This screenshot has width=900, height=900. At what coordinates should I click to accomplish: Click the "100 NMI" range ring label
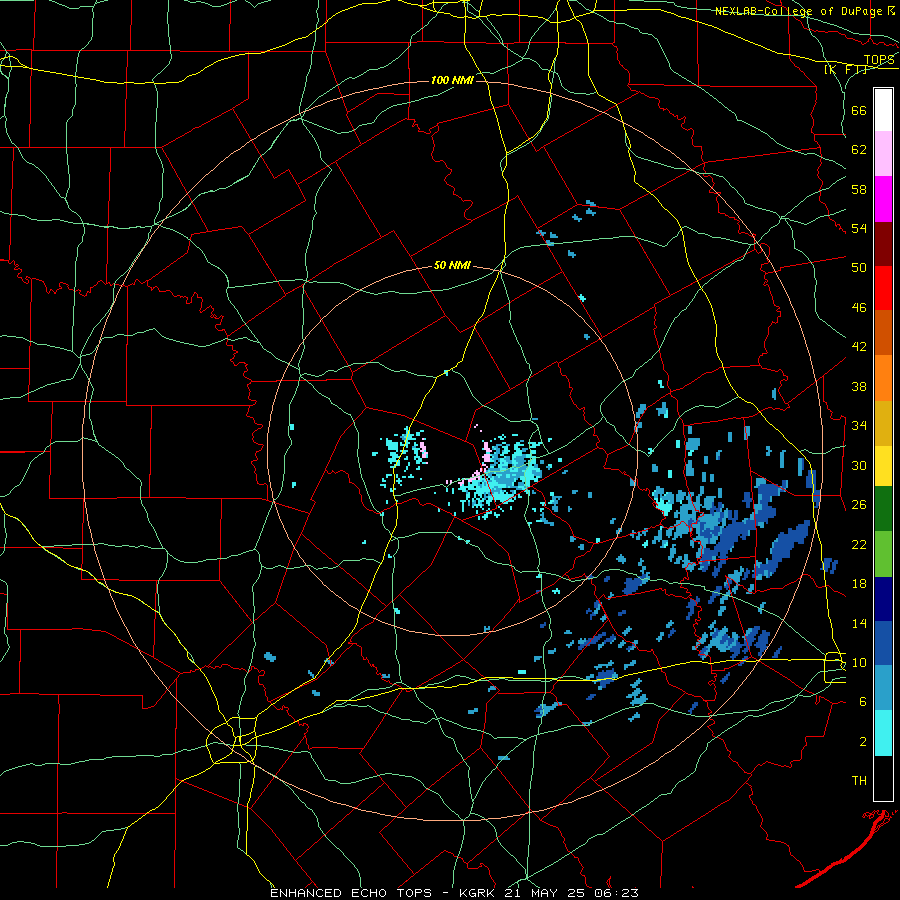coord(452,80)
